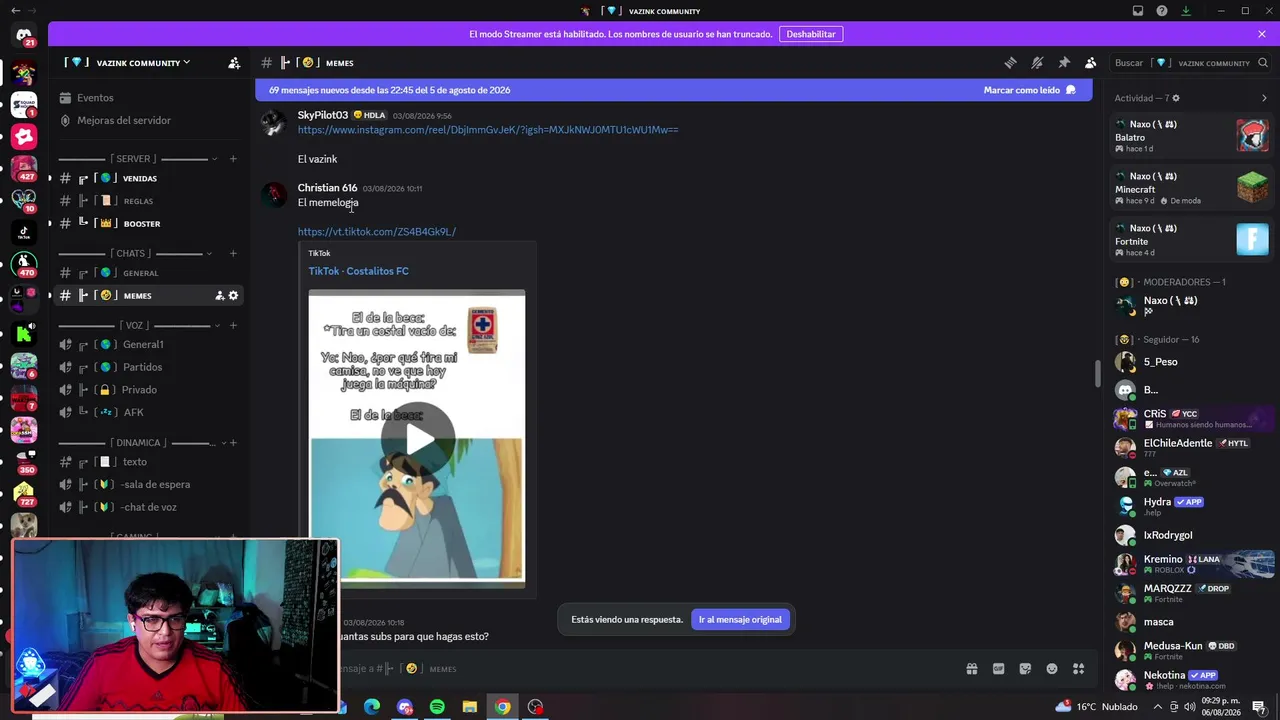Open the gift icon in message bar
Image resolution: width=1280 pixels, height=720 pixels.
tap(971, 669)
